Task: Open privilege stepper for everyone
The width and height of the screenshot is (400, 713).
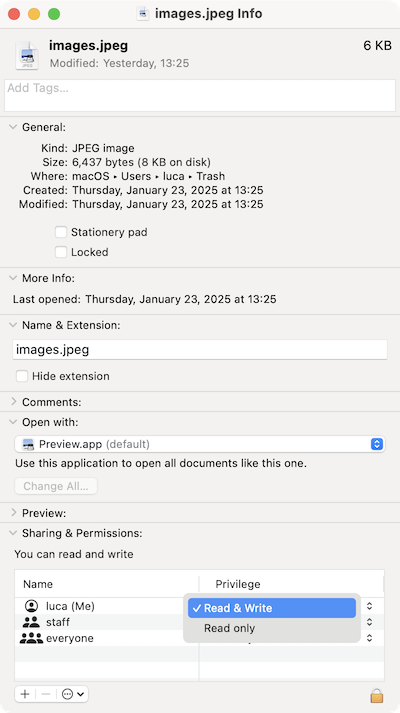Action: pos(370,638)
